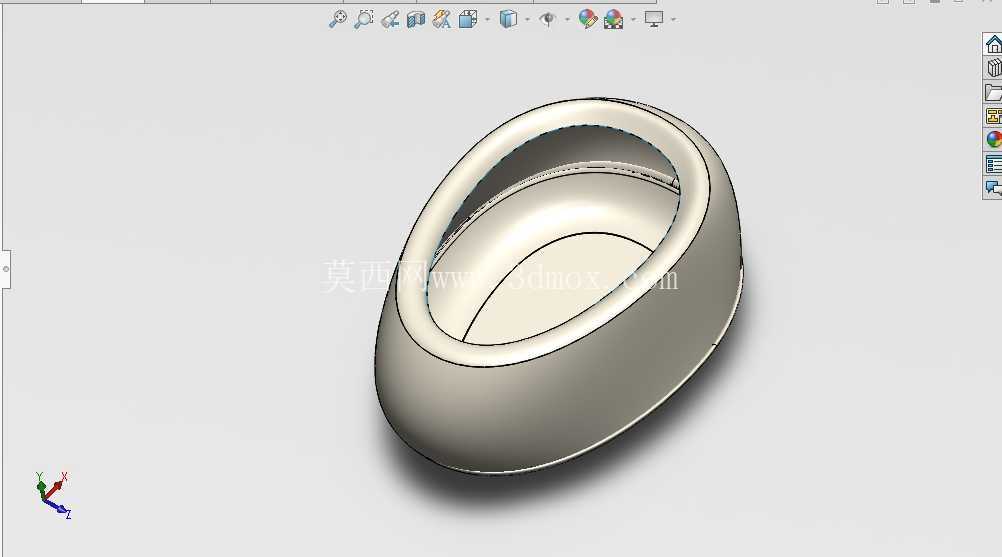Open the SolidWorks Forum speech-bubble tab
Viewport: 1002px width, 557px height.
pos(992,188)
